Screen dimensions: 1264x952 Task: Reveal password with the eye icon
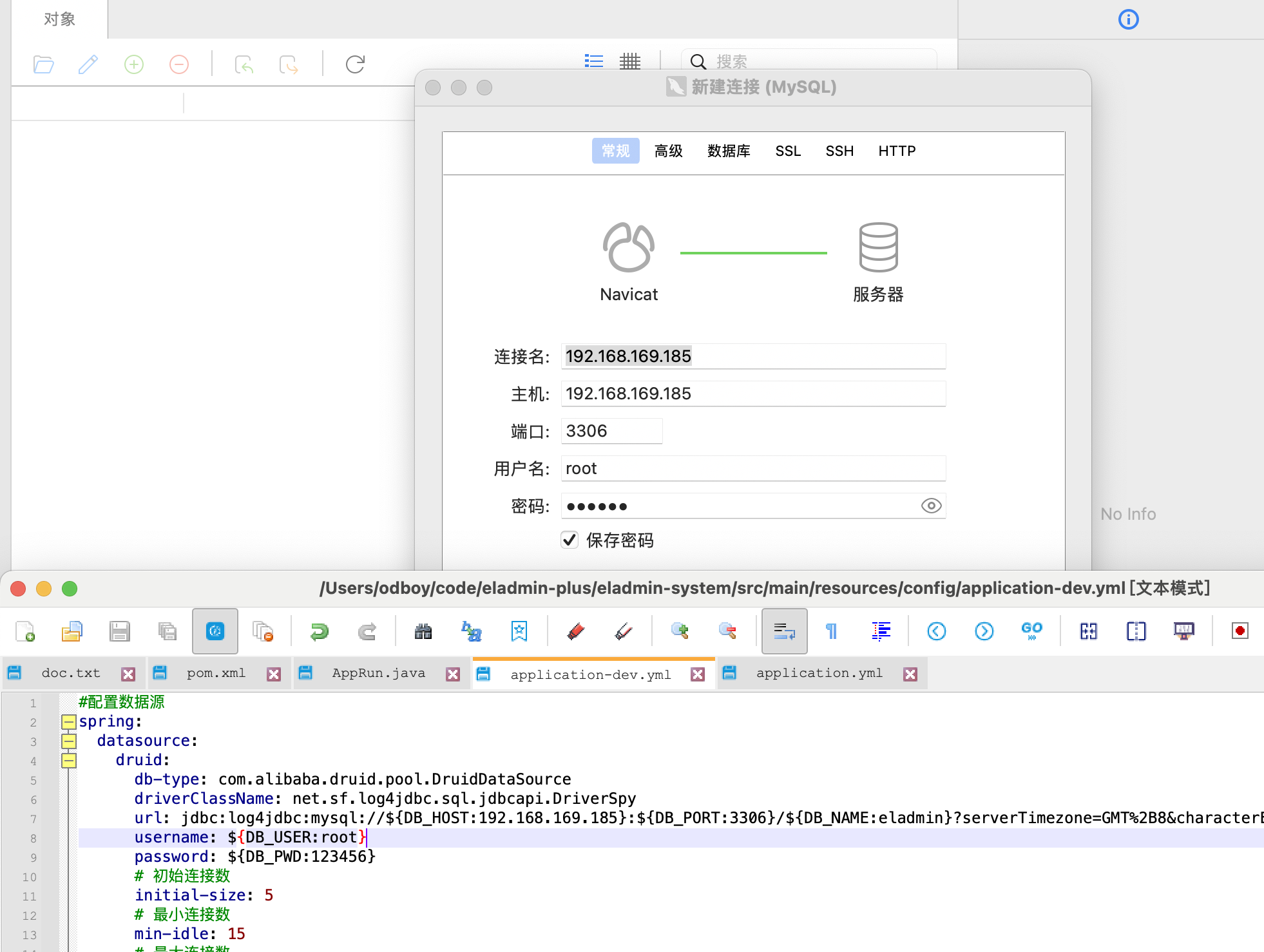coord(931,506)
